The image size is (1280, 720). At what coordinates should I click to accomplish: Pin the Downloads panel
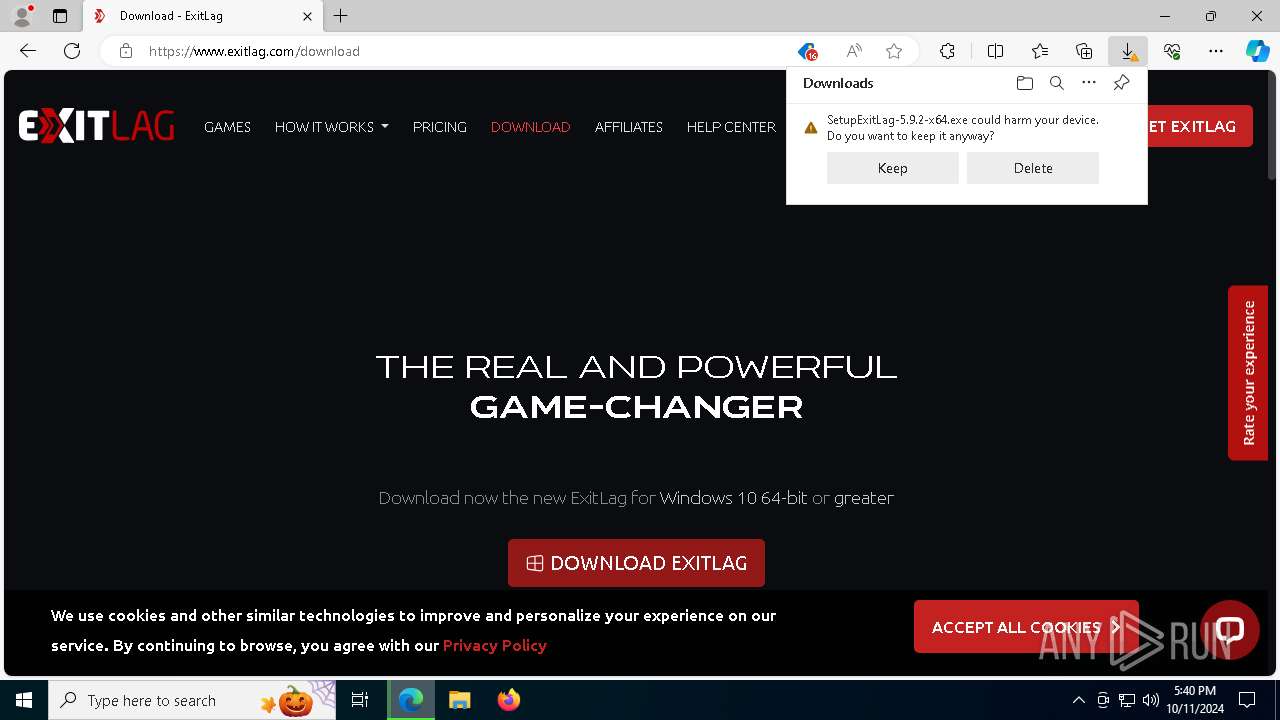tap(1121, 83)
